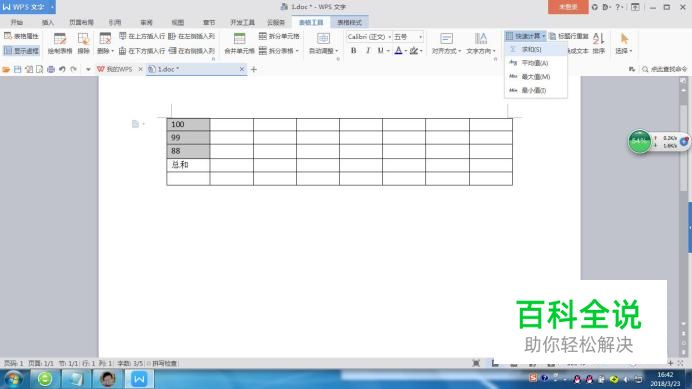The width and height of the screenshot is (692, 389).
Task: Click the spell check (拼写检查) status toggle
Action: (x=162, y=363)
